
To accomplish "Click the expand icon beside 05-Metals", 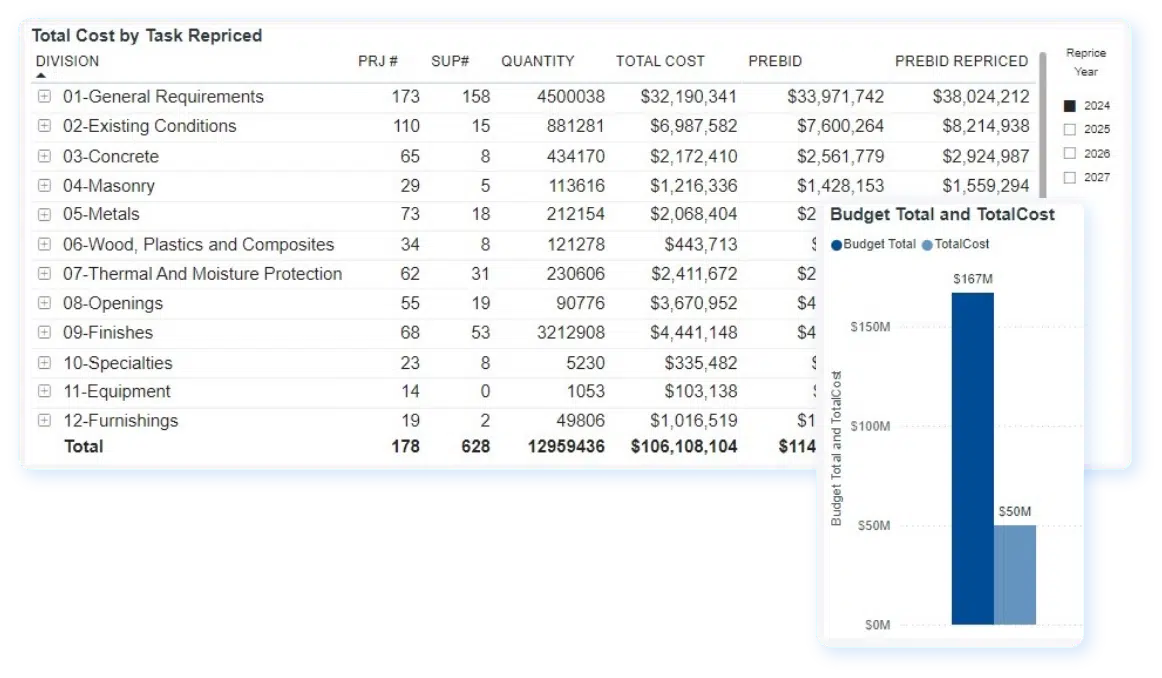I will point(45,214).
